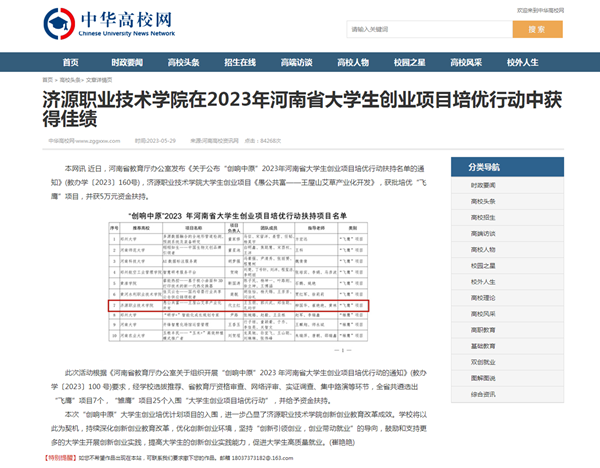Select 双创就业 in the sidebar navigation

pyautogui.click(x=483, y=362)
